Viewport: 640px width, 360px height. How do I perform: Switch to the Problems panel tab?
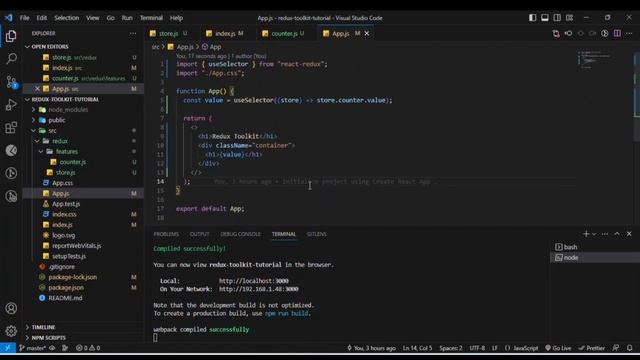point(166,234)
